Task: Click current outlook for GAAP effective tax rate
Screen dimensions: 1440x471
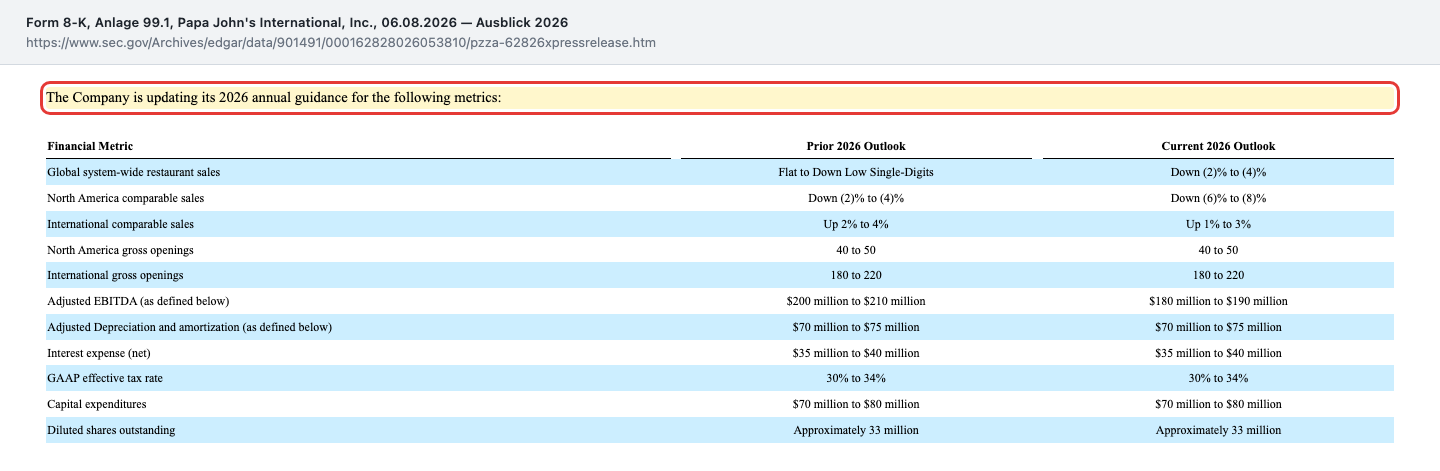Action: [x=1218, y=378]
